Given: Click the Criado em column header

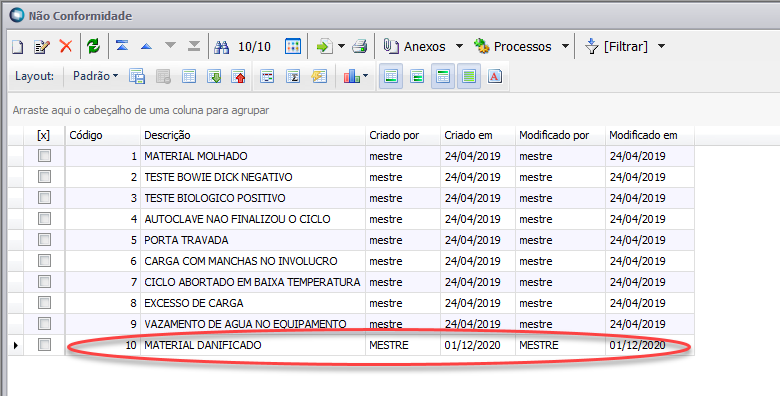Looking at the screenshot, I should [x=478, y=135].
